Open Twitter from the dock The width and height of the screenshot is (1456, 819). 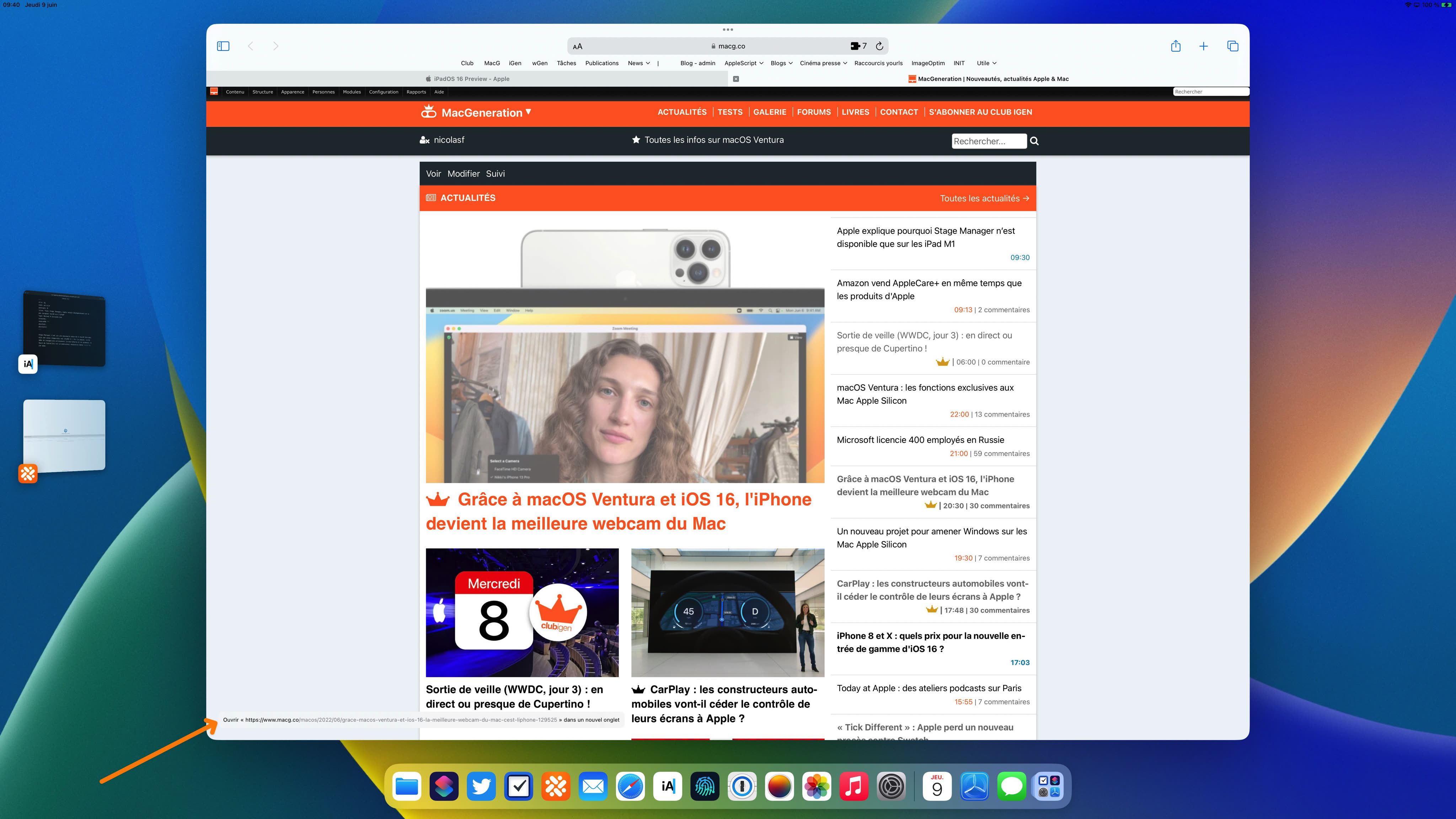(x=481, y=786)
